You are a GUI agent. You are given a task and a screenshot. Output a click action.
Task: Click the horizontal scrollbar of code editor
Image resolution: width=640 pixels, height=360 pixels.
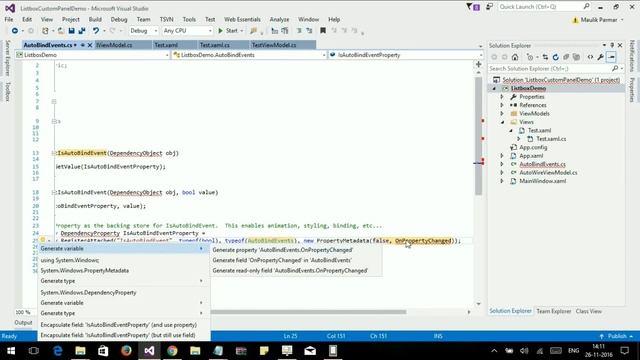point(308,312)
